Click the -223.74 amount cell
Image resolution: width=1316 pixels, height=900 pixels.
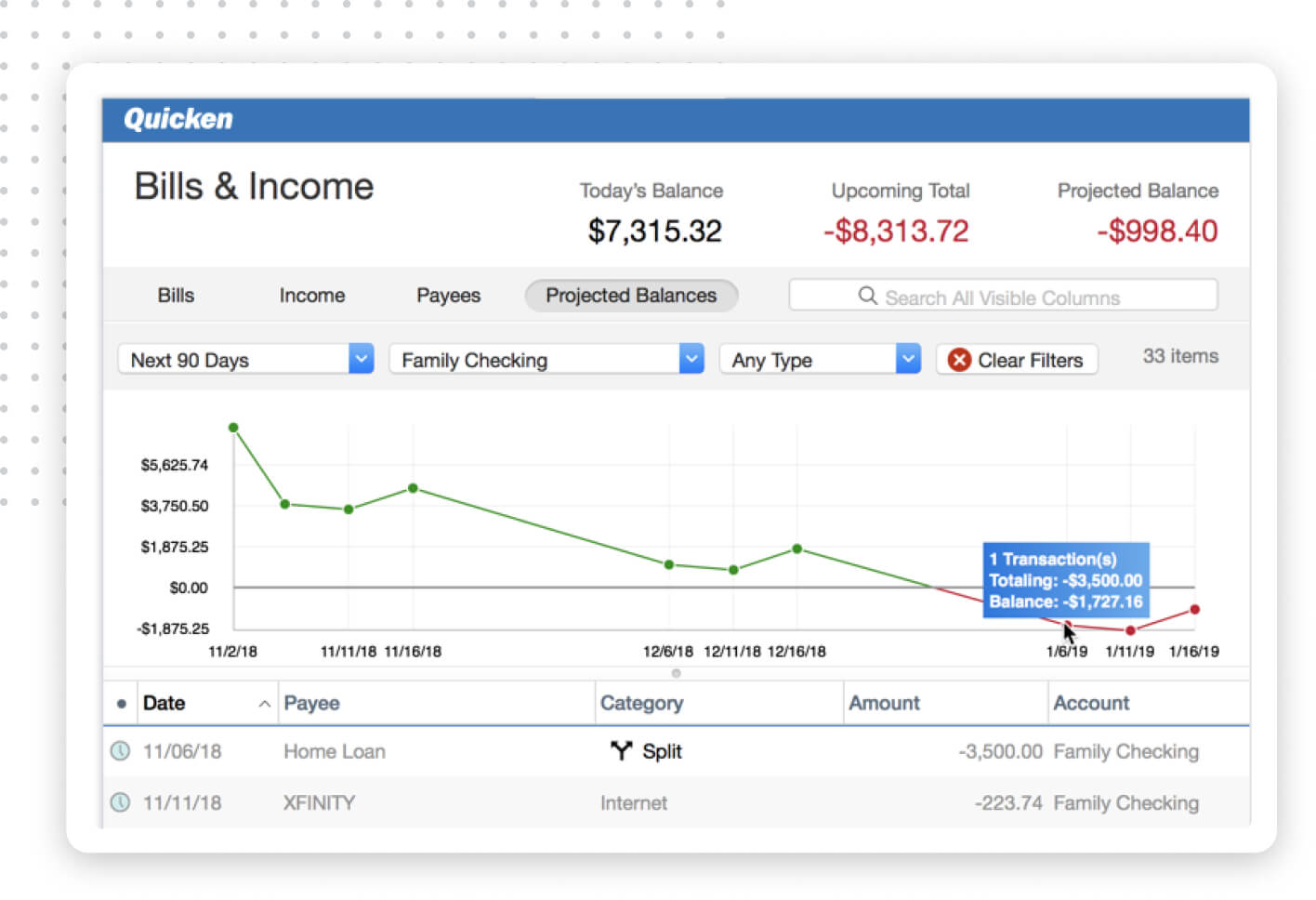[x=1008, y=802]
